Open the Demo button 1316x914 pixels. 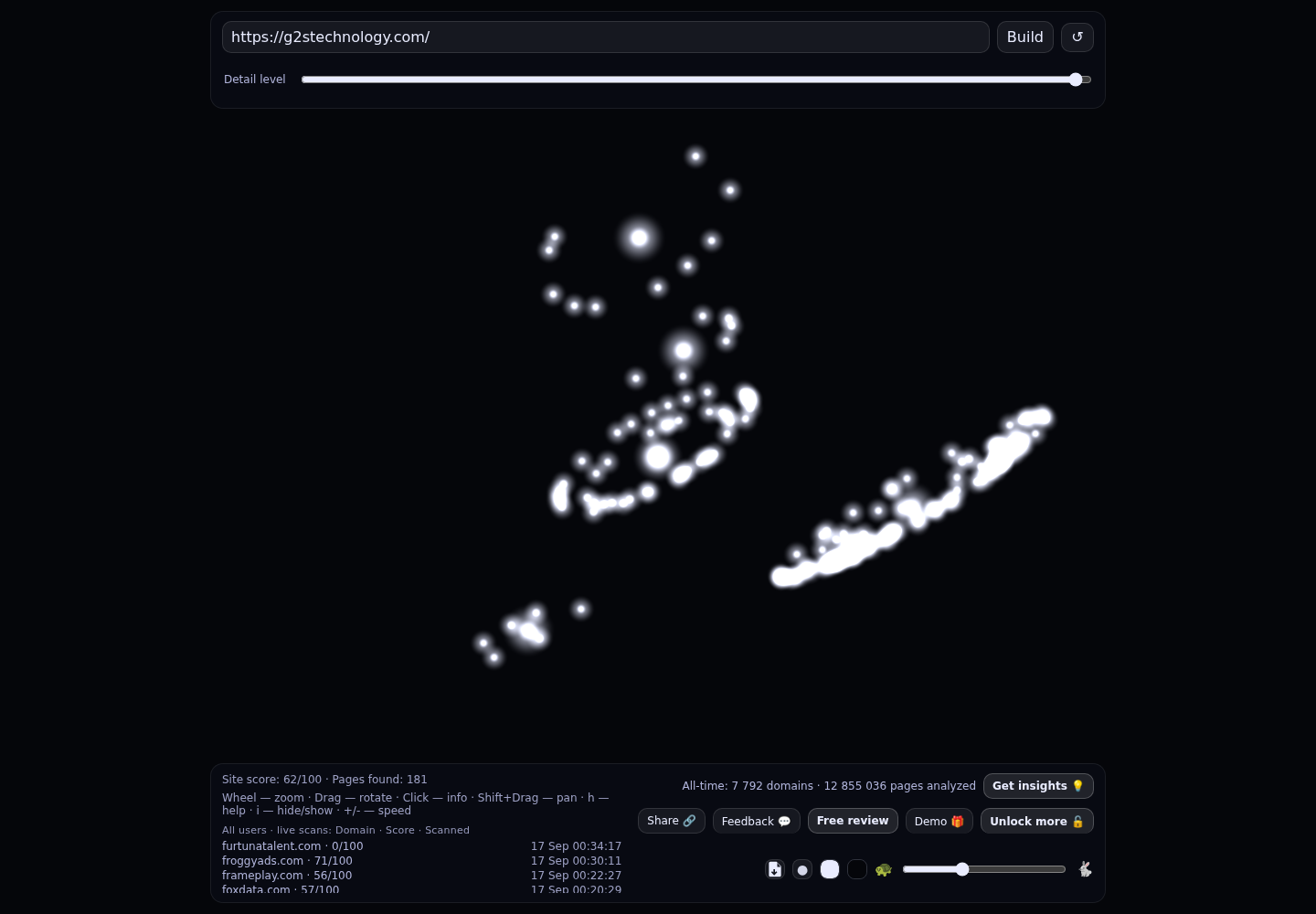click(939, 821)
